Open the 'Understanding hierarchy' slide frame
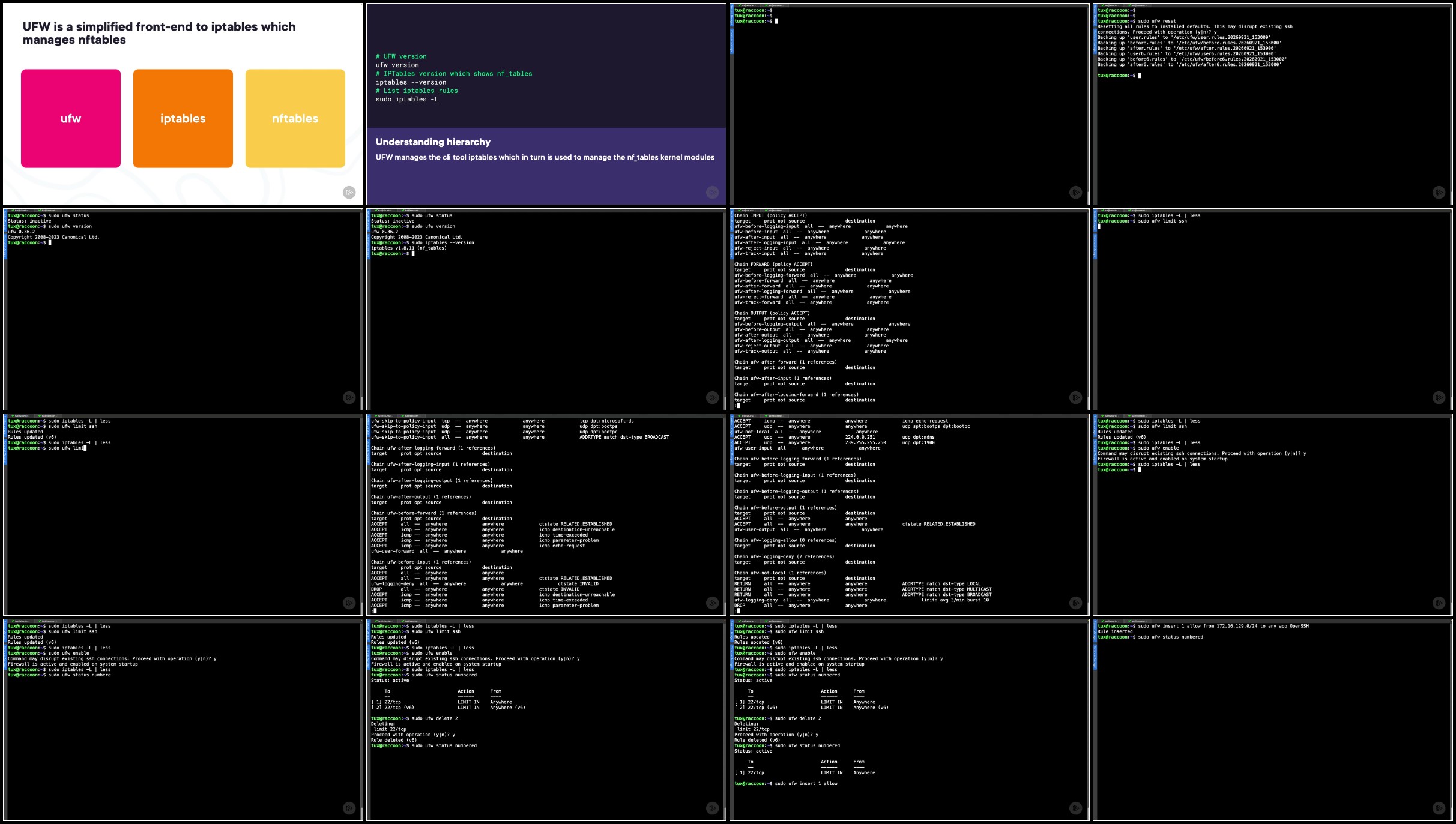The width and height of the screenshot is (1456, 824). coord(546,104)
